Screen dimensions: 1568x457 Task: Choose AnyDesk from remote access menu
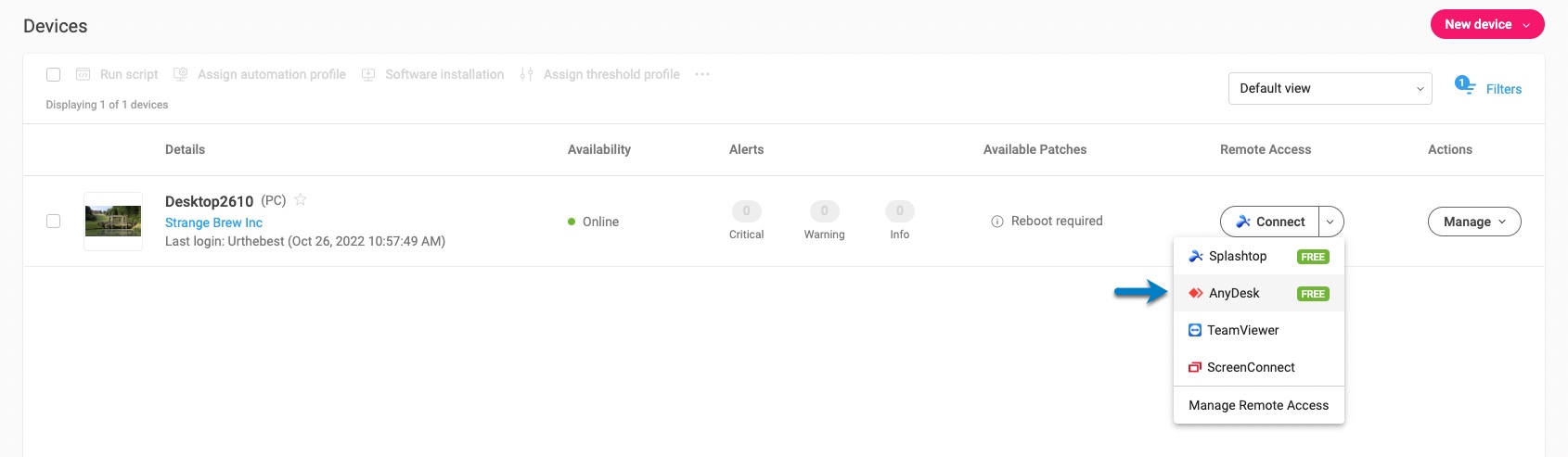coord(1235,293)
